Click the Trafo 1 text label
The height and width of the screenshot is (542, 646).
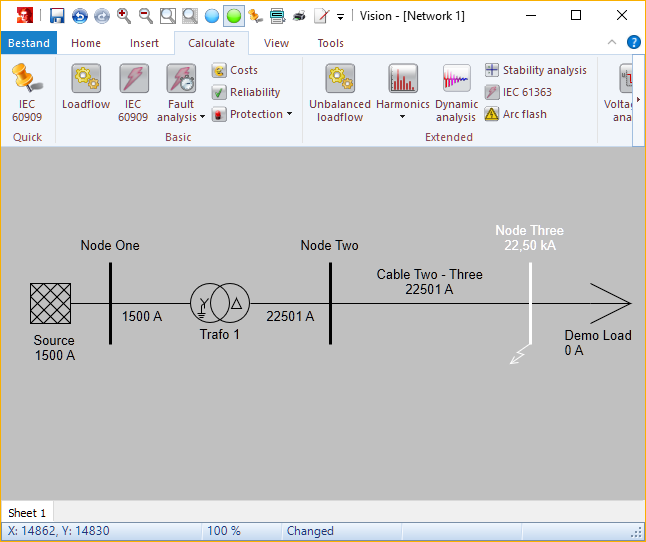(x=220, y=334)
